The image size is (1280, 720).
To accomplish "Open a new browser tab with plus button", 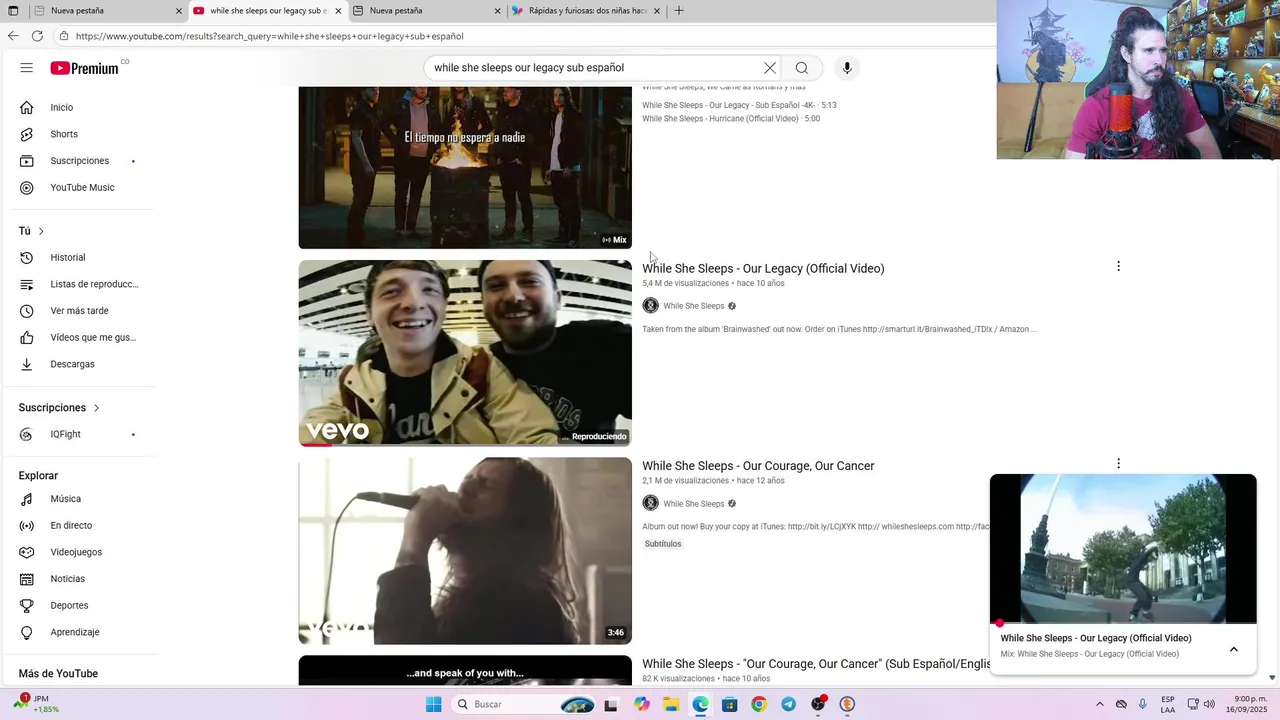I will (x=679, y=11).
